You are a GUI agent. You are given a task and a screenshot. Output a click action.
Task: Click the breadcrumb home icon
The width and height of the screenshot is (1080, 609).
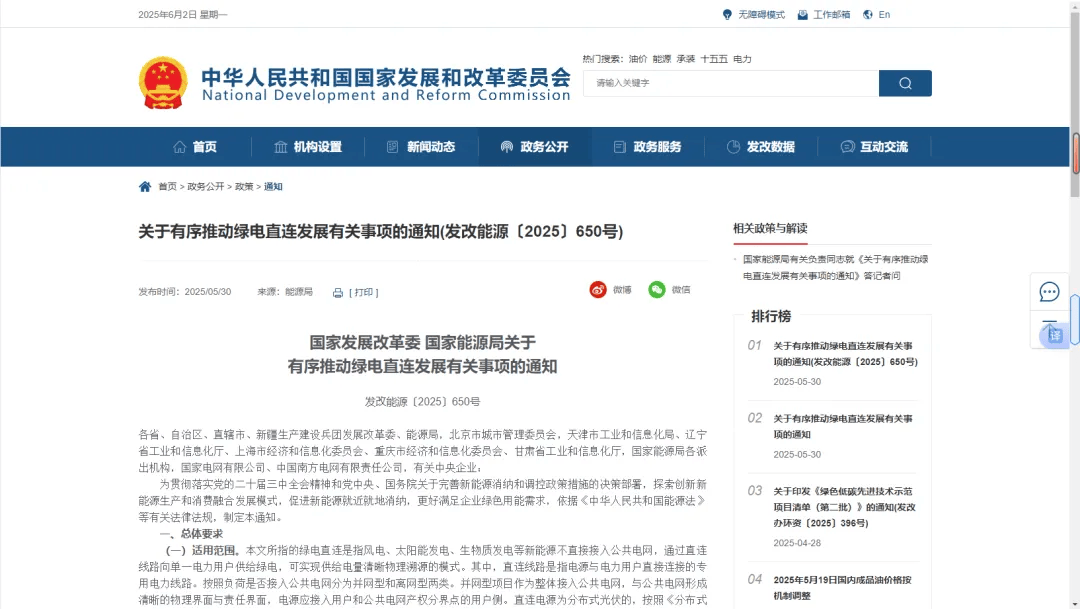(x=145, y=187)
